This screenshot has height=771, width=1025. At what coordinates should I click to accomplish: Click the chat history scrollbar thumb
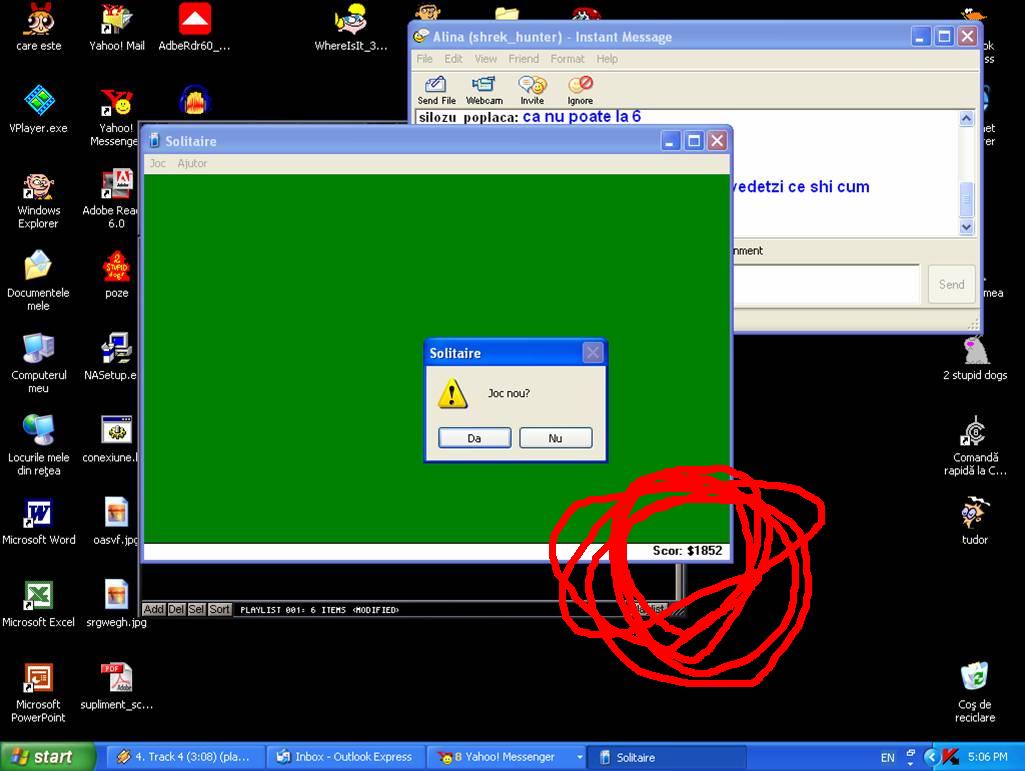point(966,199)
